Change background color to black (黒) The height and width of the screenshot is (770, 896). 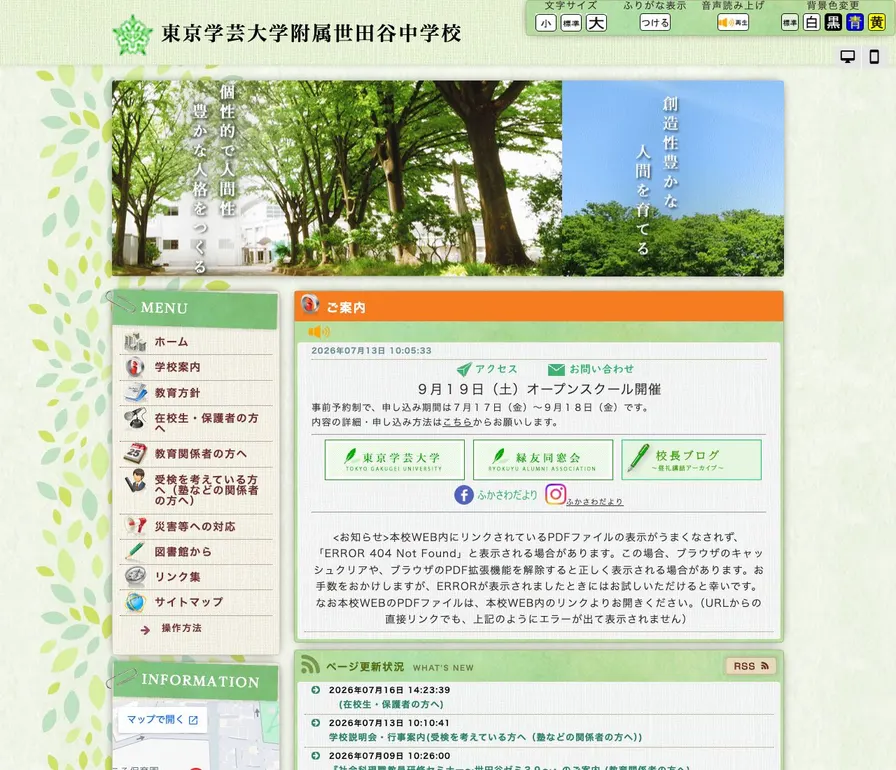tap(833, 23)
